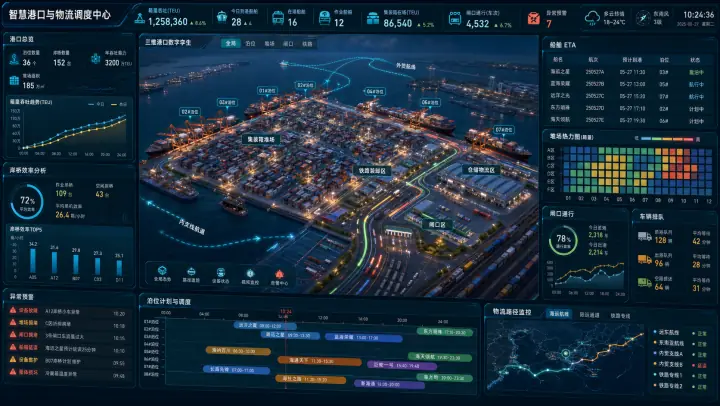Click the gate traffic icon beside 4,532

coord(455,19)
